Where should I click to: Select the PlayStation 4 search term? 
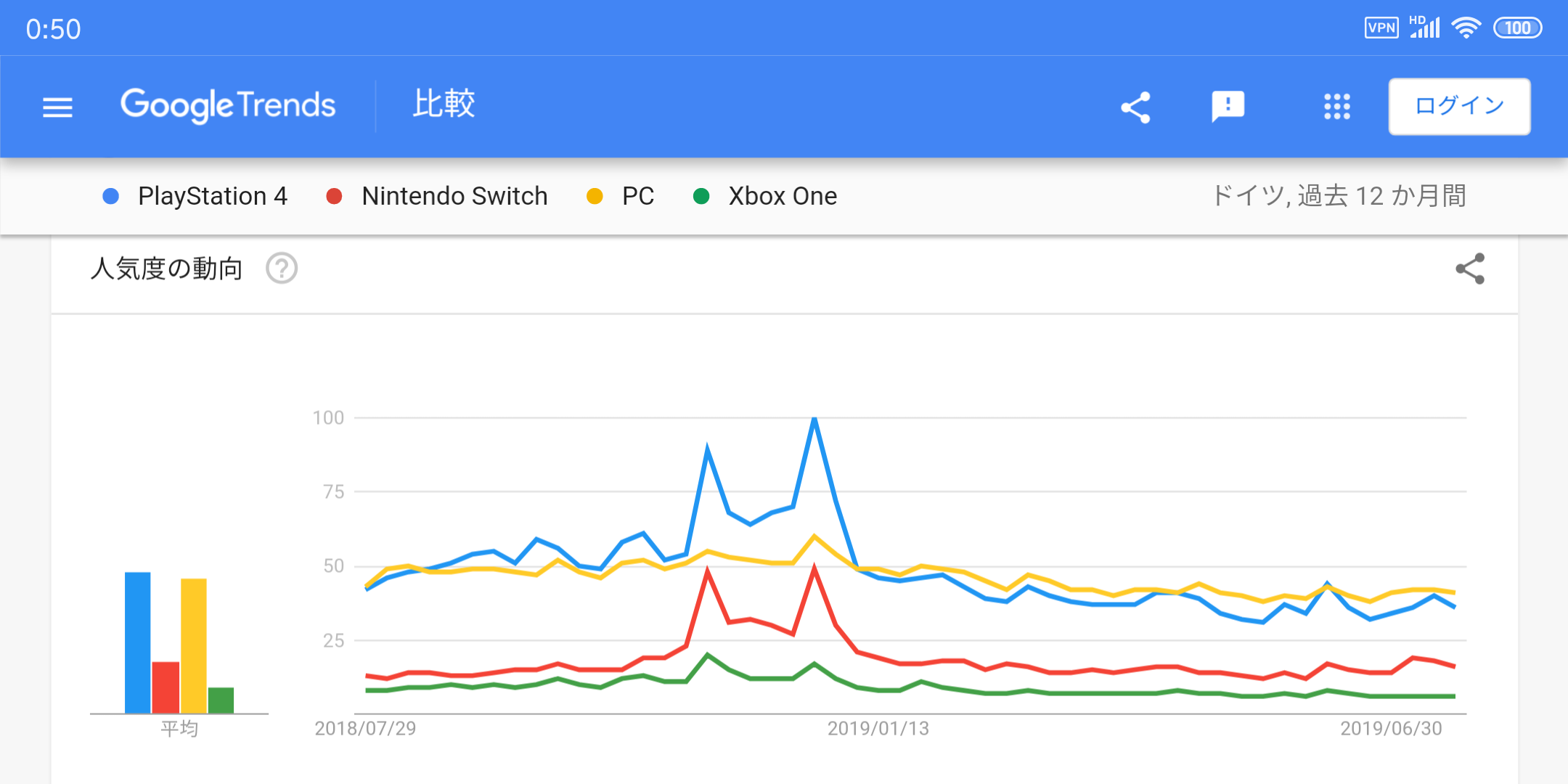click(x=212, y=196)
